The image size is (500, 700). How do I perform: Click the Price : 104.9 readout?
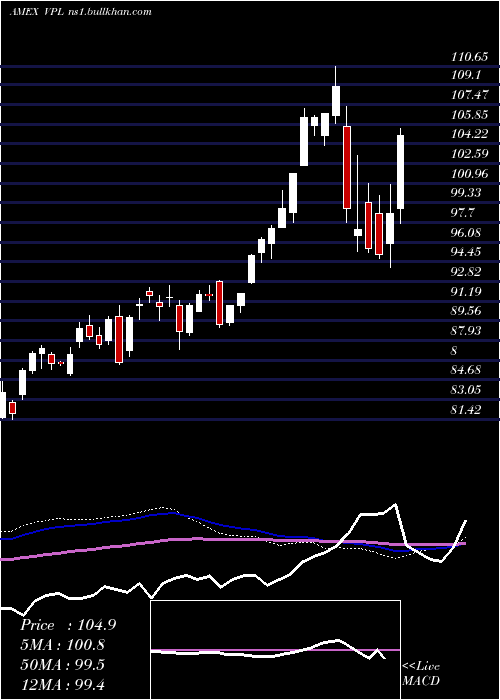pyautogui.click(x=68, y=625)
